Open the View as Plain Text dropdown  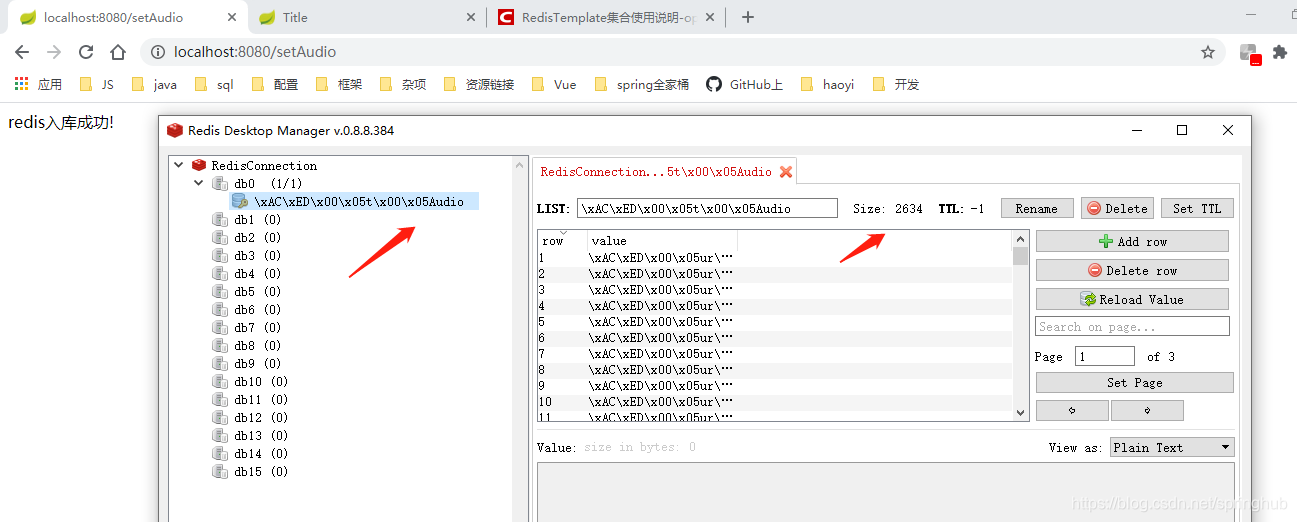coord(1172,448)
